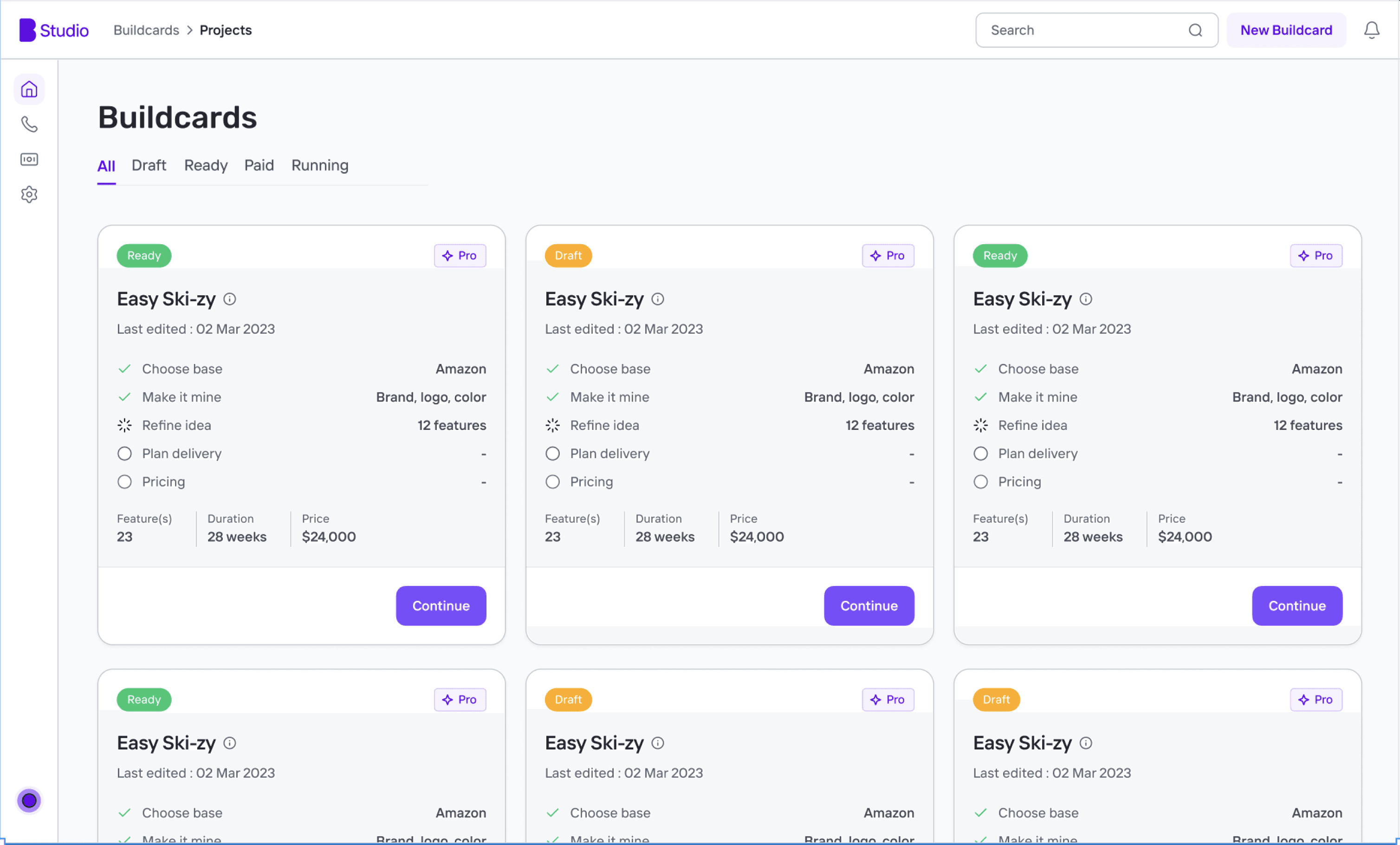Open the purple user avatar at sidebar bottom
The width and height of the screenshot is (1400, 845).
pyautogui.click(x=29, y=800)
